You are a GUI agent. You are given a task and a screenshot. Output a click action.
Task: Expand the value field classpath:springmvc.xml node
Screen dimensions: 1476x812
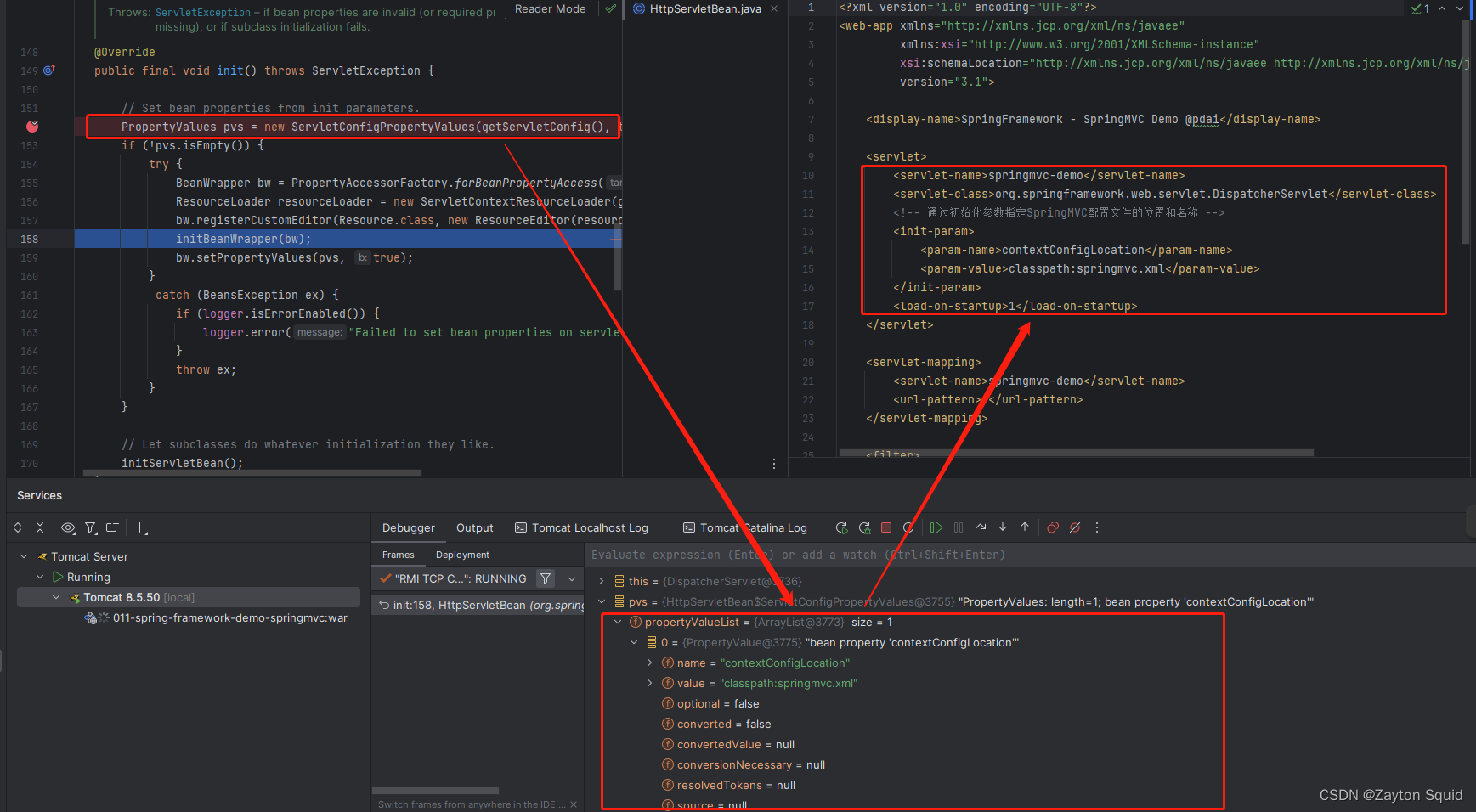click(x=650, y=683)
